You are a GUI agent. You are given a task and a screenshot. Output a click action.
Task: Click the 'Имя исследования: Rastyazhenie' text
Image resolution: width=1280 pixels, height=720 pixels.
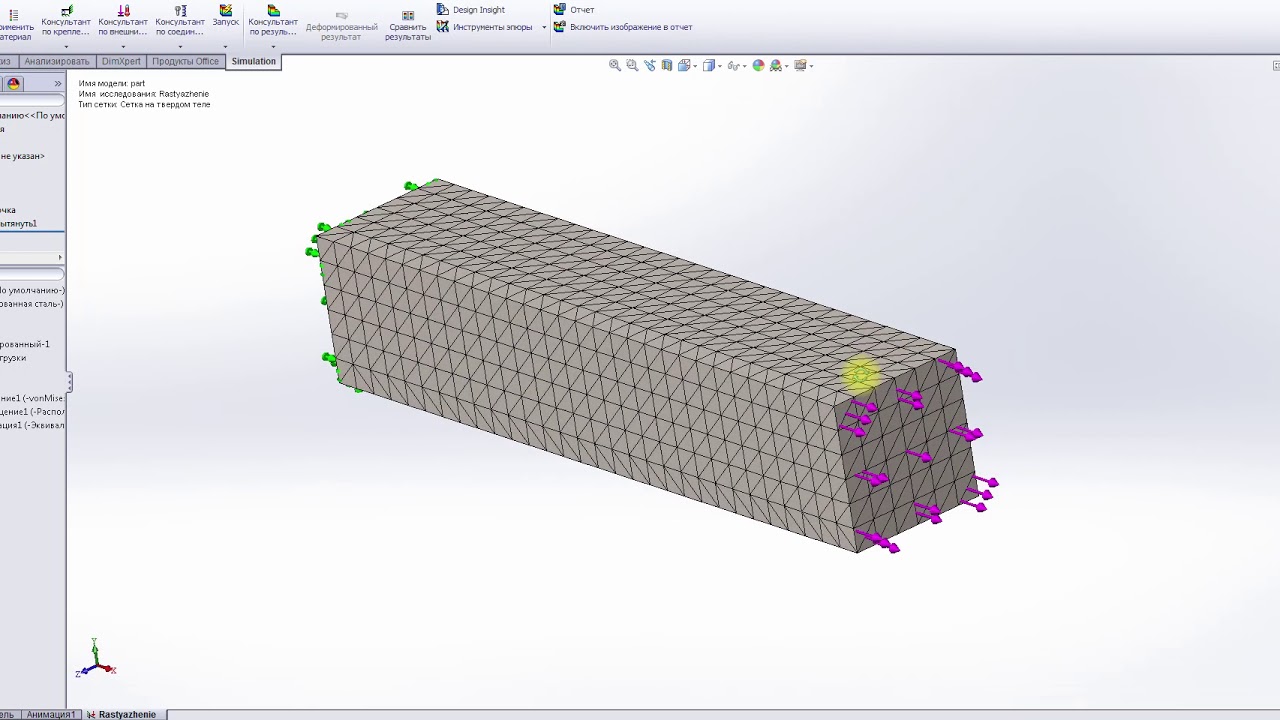(144, 94)
